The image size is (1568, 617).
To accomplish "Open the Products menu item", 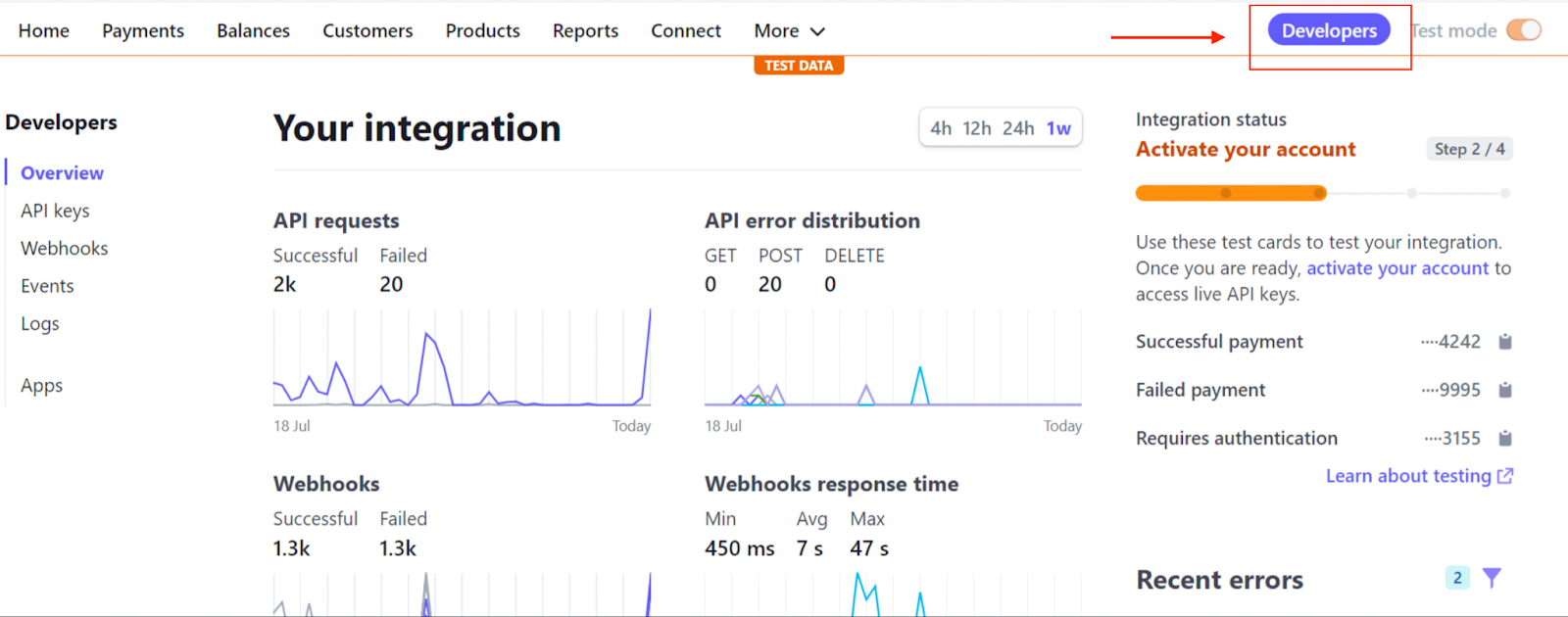I will [x=483, y=30].
